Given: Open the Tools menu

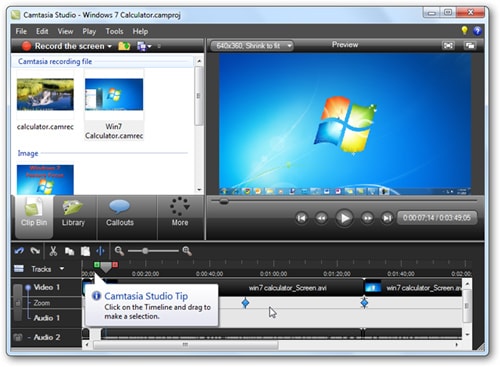Looking at the screenshot, I should pos(114,31).
